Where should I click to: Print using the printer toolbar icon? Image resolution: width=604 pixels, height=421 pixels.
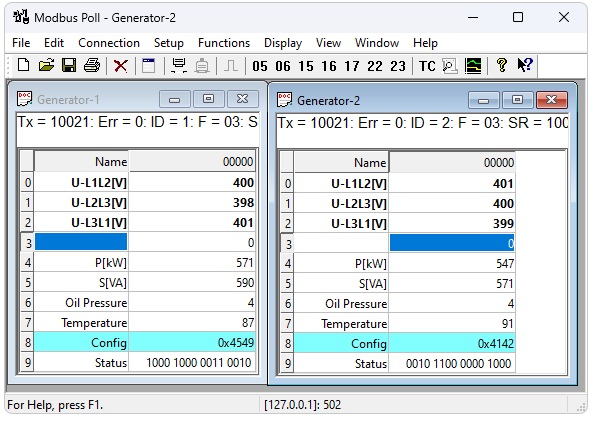pyautogui.click(x=92, y=65)
